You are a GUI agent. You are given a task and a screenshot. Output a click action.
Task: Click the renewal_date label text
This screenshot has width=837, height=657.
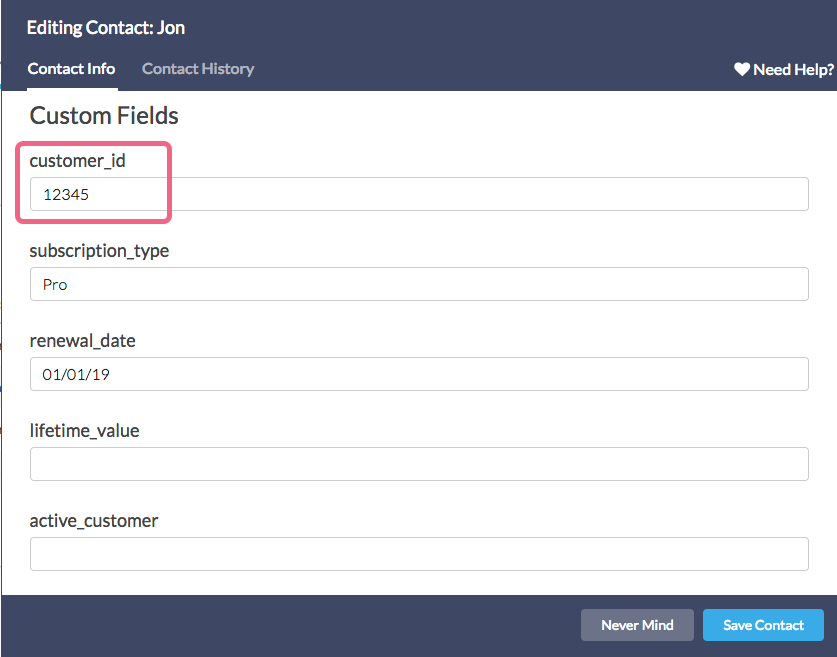tap(82, 340)
